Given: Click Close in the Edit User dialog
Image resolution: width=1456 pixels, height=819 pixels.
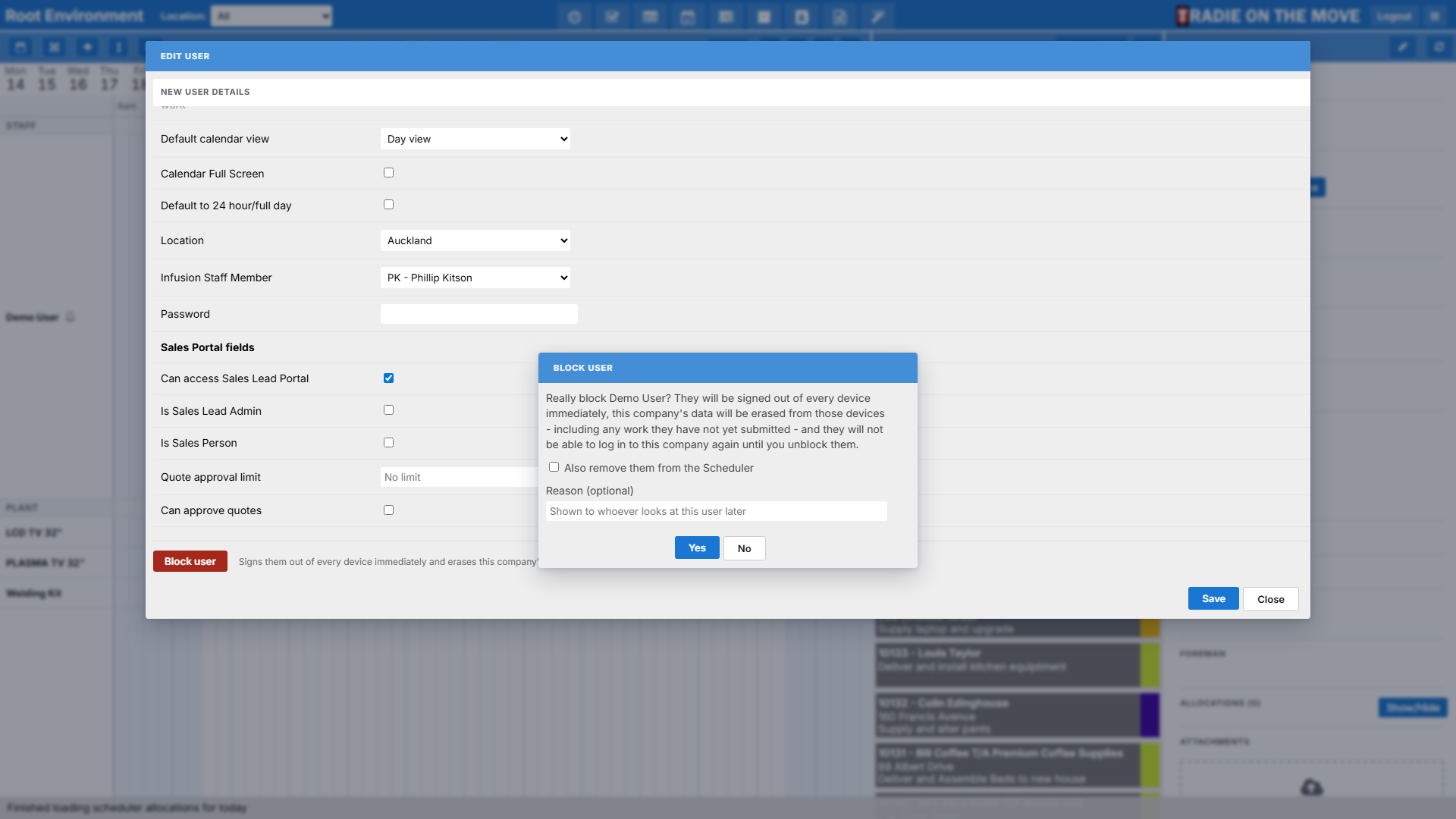Looking at the screenshot, I should 1271,599.
